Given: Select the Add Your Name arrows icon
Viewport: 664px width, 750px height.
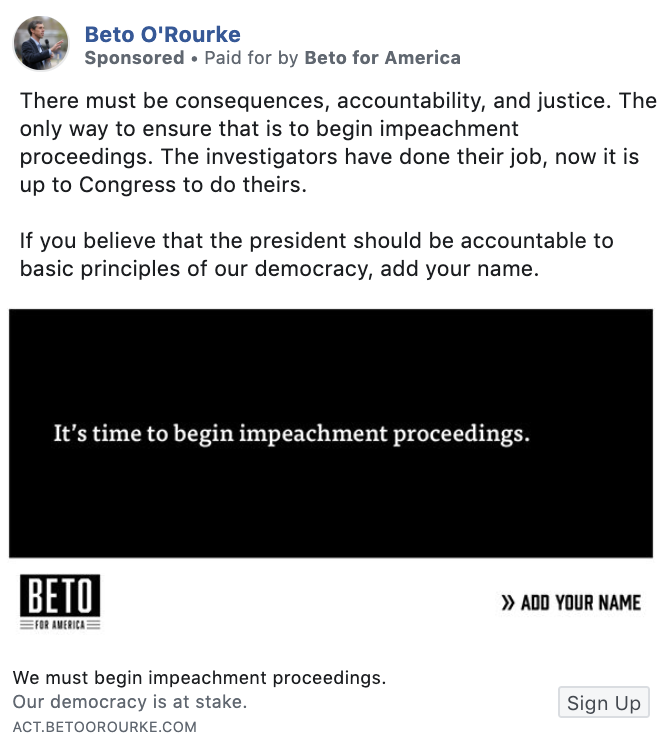Looking at the screenshot, I should [x=508, y=603].
